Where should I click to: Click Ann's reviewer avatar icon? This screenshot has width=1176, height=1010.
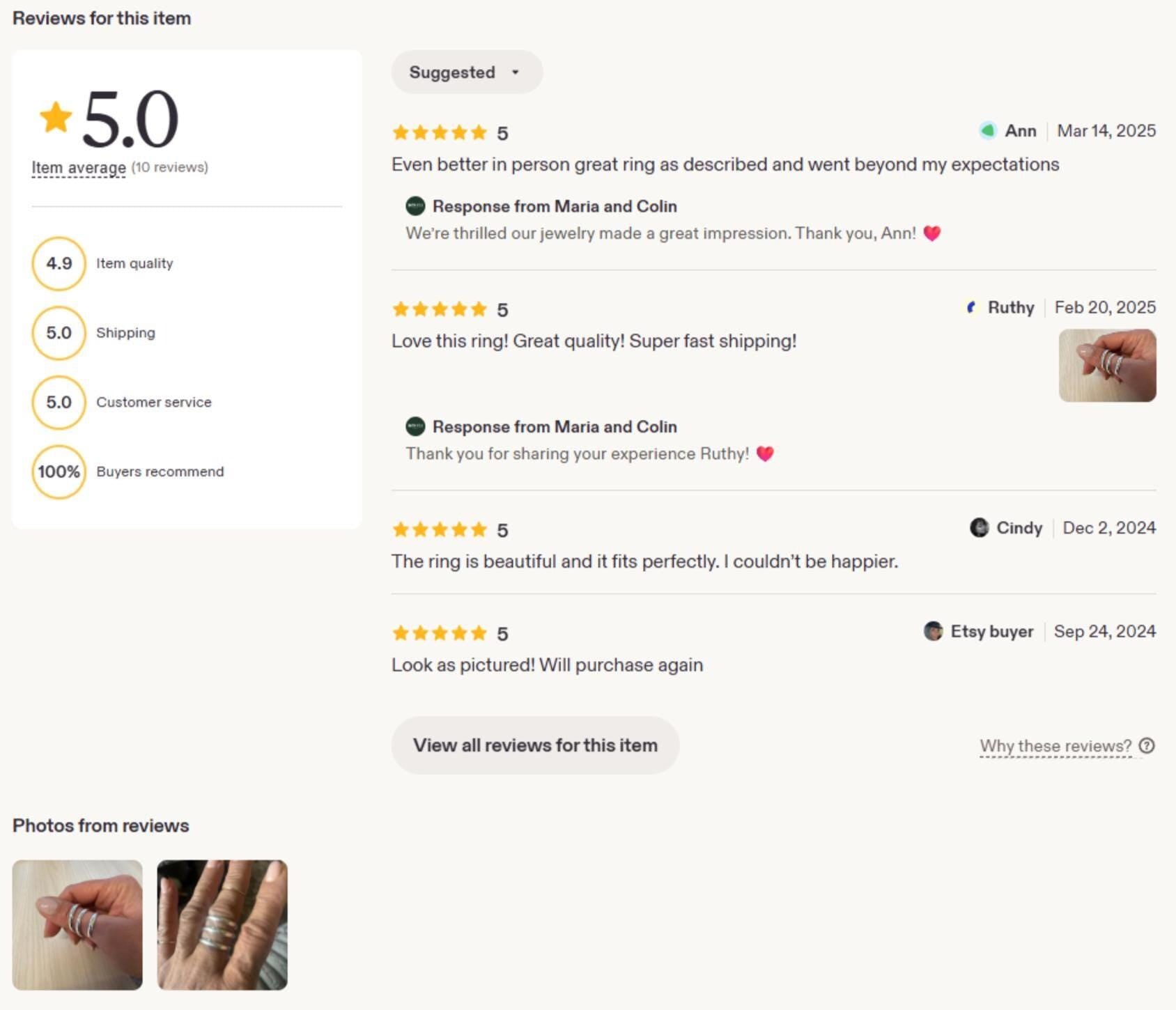[x=987, y=131]
